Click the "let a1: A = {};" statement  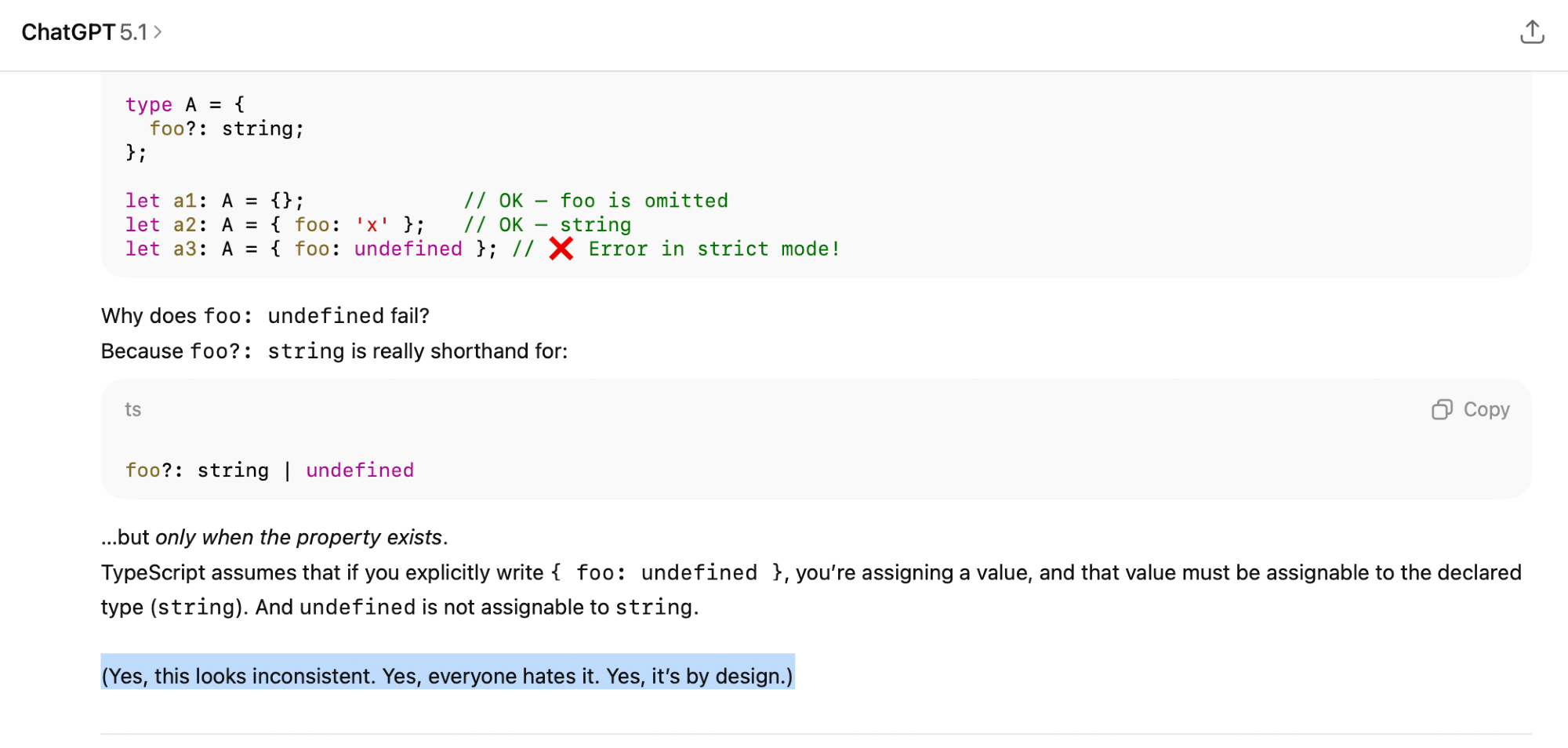point(214,201)
